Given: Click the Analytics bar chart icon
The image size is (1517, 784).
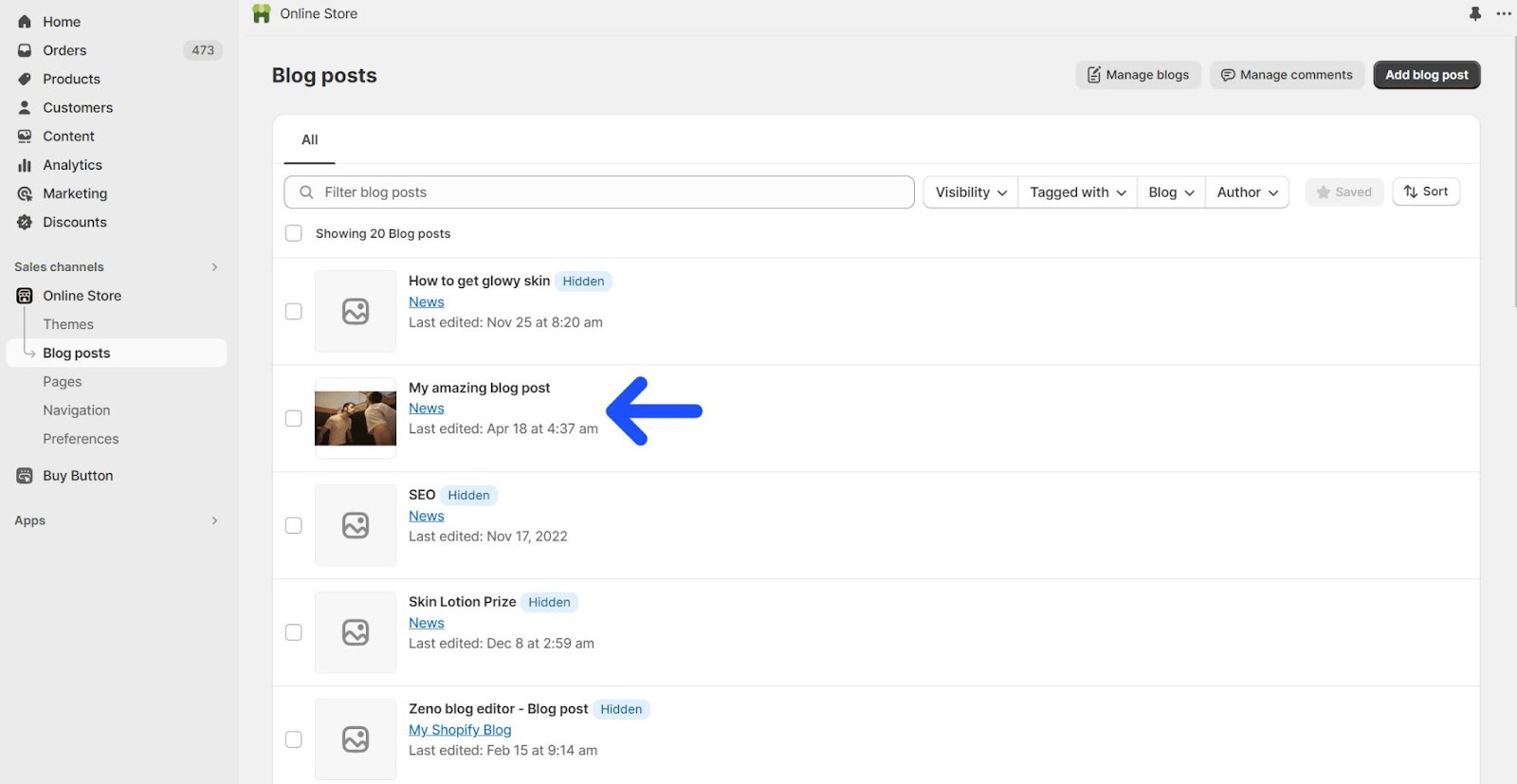Looking at the screenshot, I should pyautogui.click(x=25, y=165).
